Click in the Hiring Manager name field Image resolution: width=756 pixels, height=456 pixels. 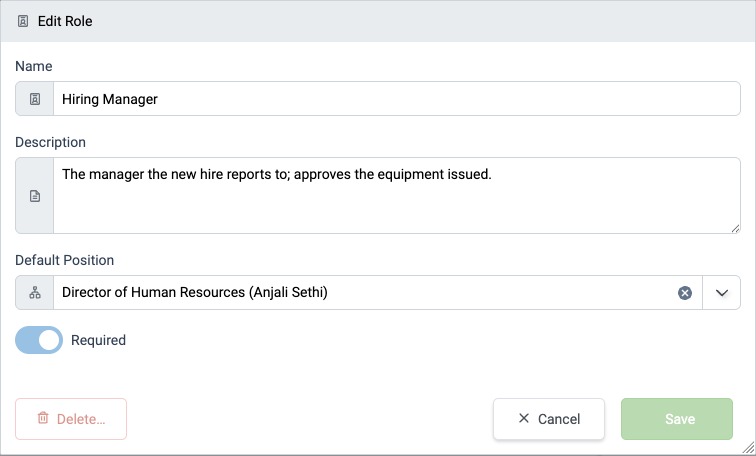[x=397, y=99]
